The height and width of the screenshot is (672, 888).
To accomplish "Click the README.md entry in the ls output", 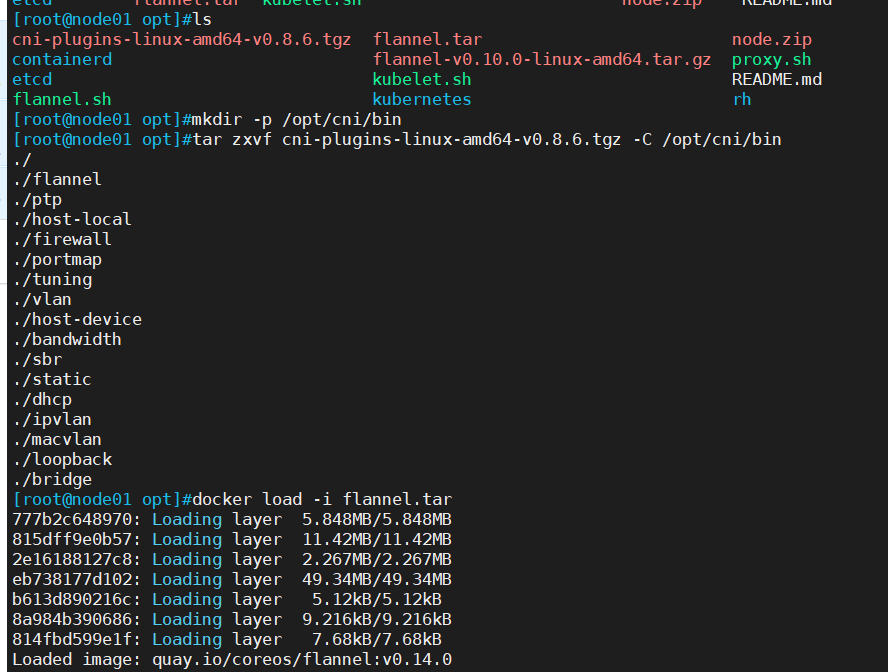I will (x=776, y=79).
